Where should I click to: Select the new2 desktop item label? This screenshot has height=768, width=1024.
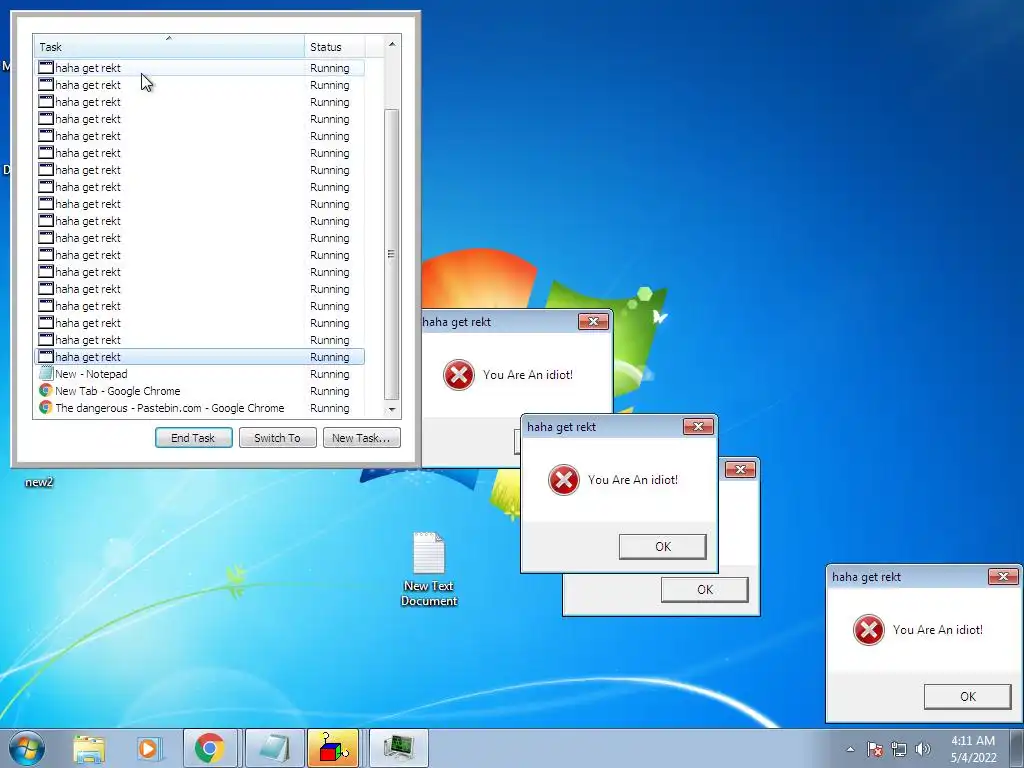coord(39,482)
